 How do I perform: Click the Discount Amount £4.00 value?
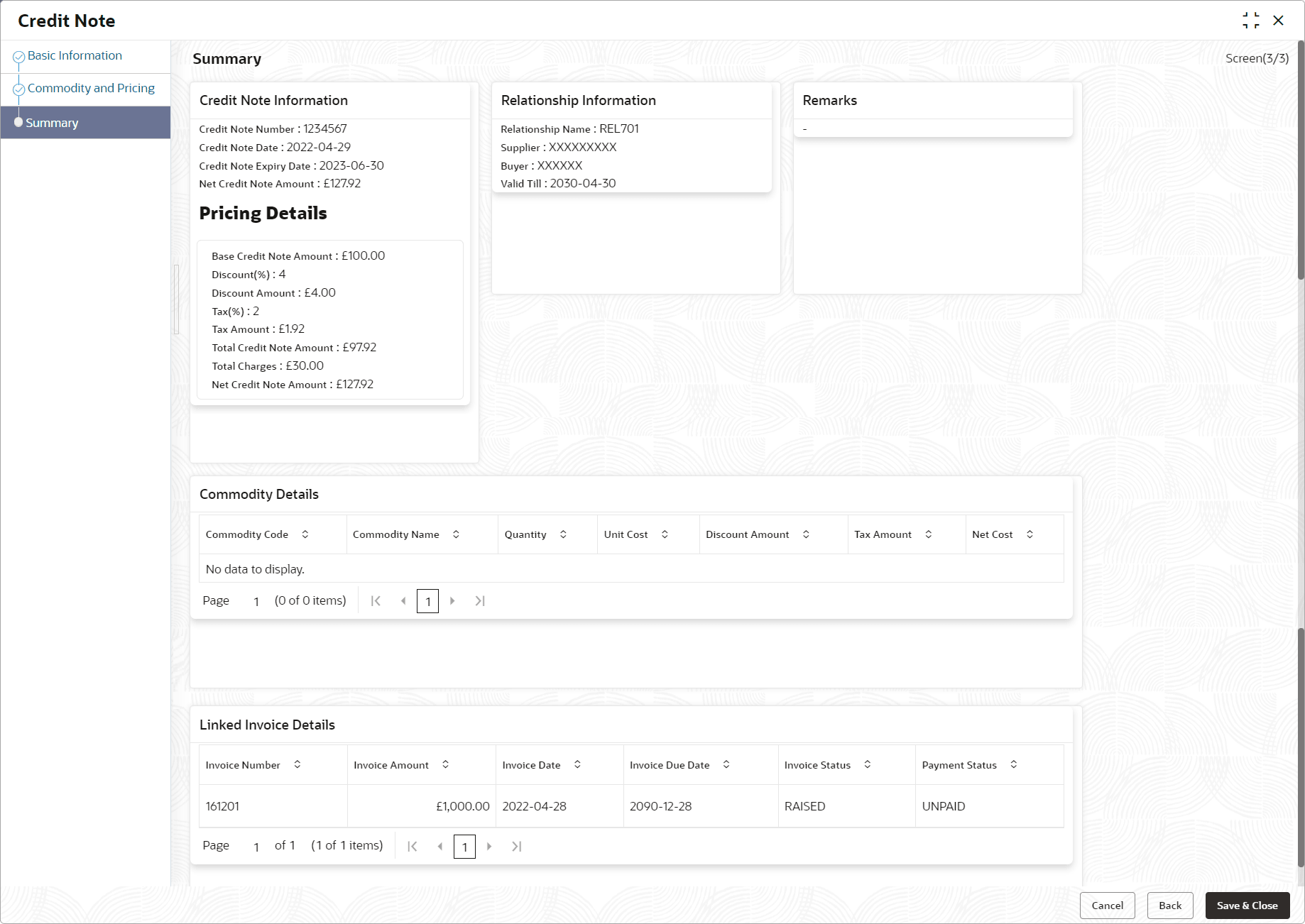coord(320,292)
